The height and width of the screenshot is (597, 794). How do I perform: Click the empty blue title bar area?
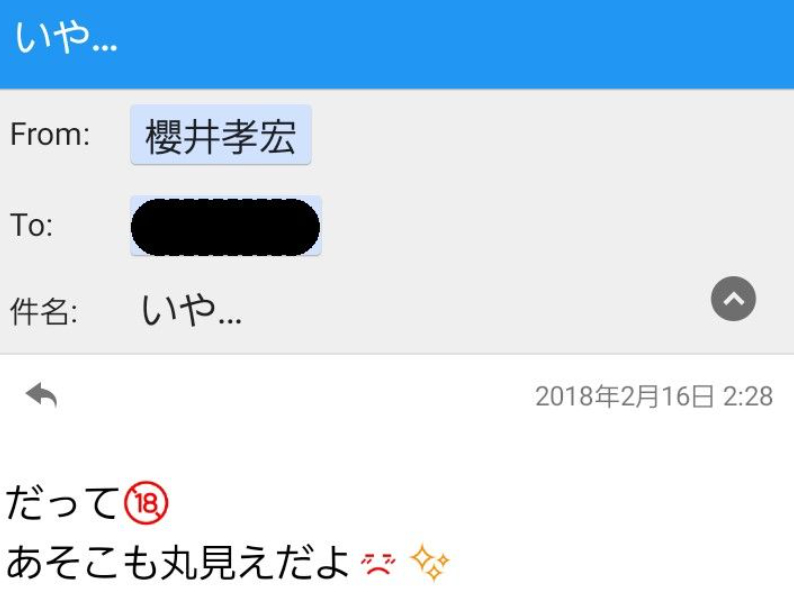click(x=456, y=44)
